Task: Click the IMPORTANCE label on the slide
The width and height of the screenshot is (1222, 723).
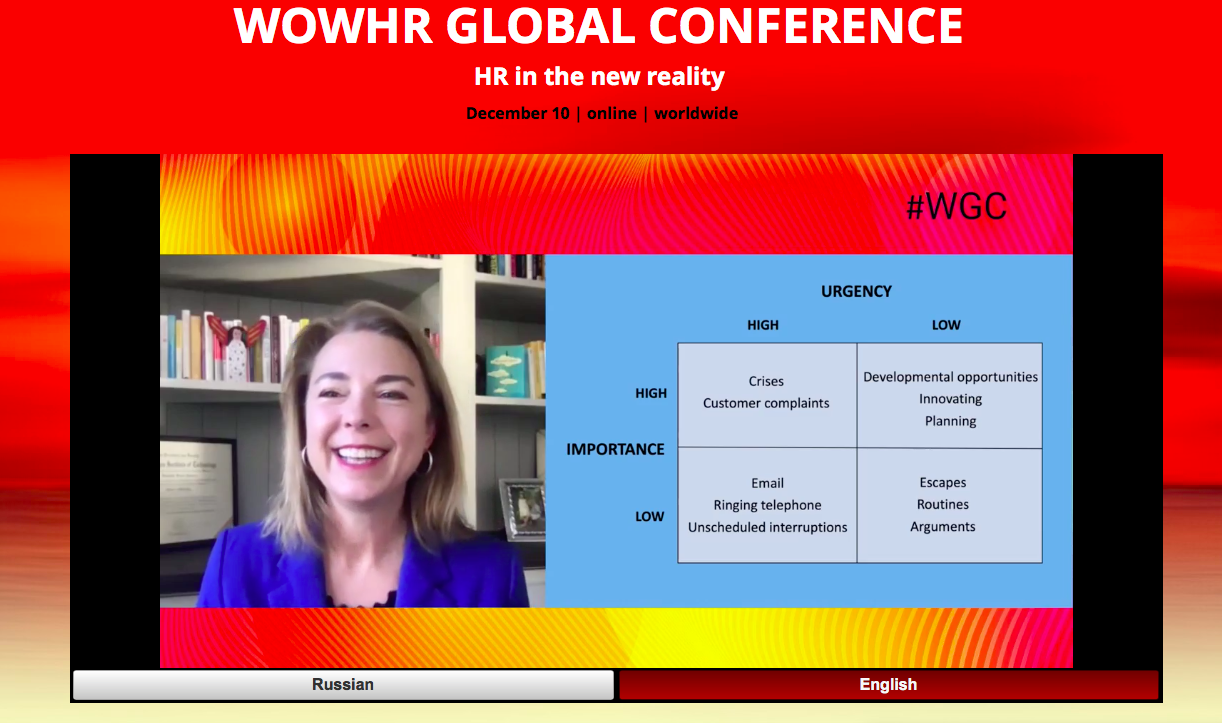Action: coord(615,450)
